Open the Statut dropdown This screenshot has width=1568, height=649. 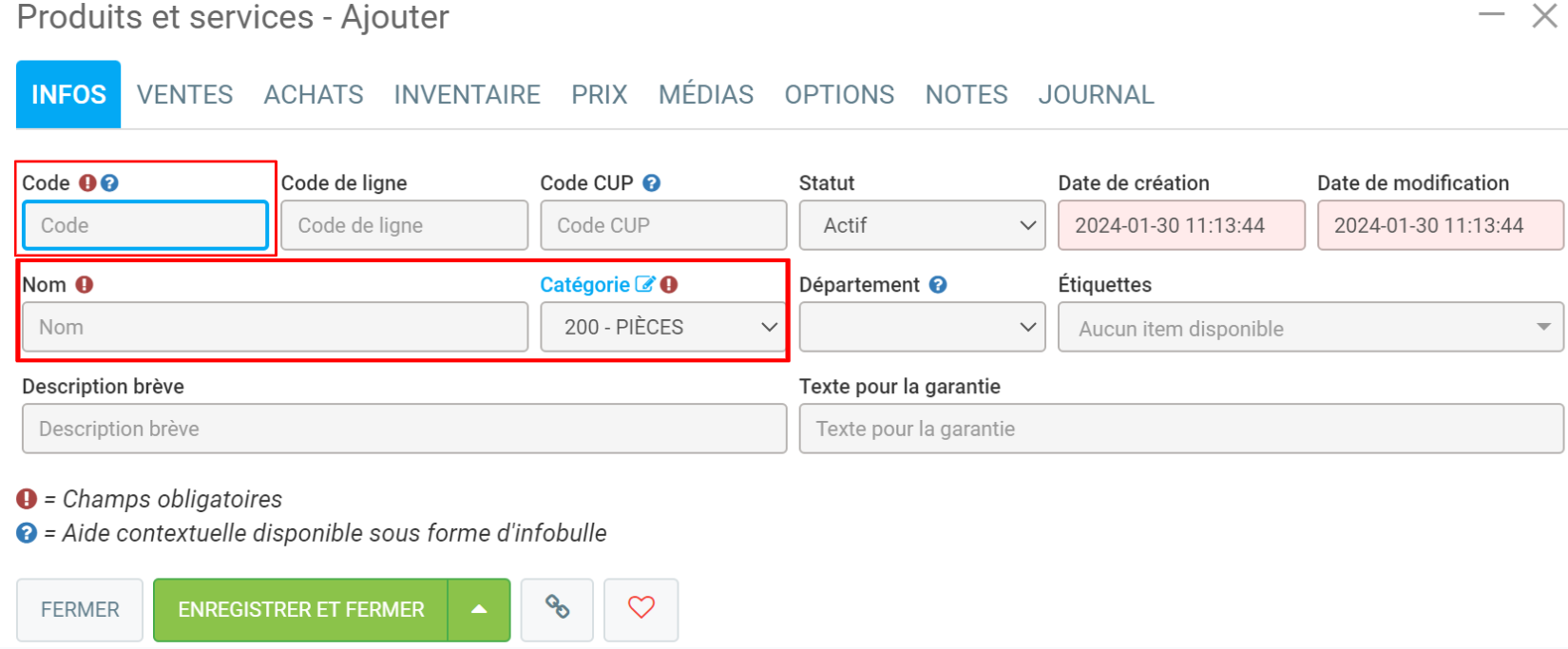tap(922, 225)
